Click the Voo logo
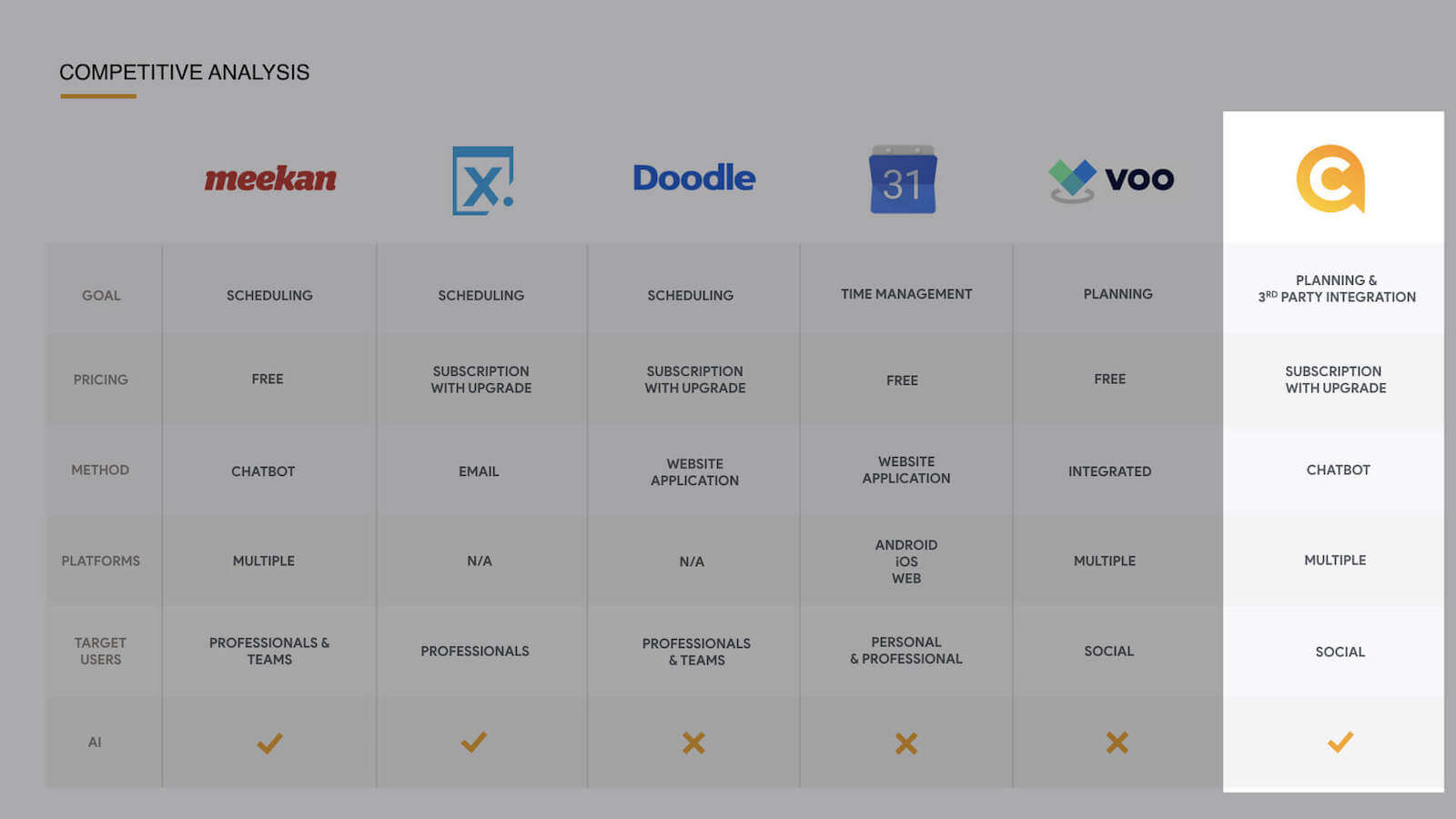 1111,179
